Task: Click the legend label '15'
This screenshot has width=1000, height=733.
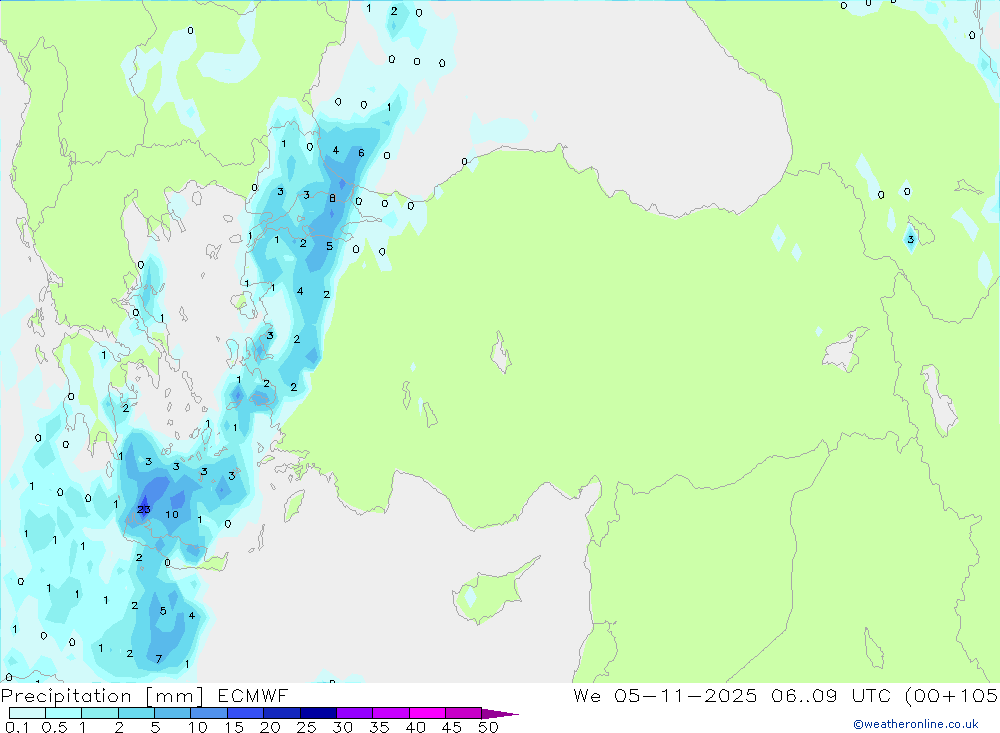Action: point(234,727)
